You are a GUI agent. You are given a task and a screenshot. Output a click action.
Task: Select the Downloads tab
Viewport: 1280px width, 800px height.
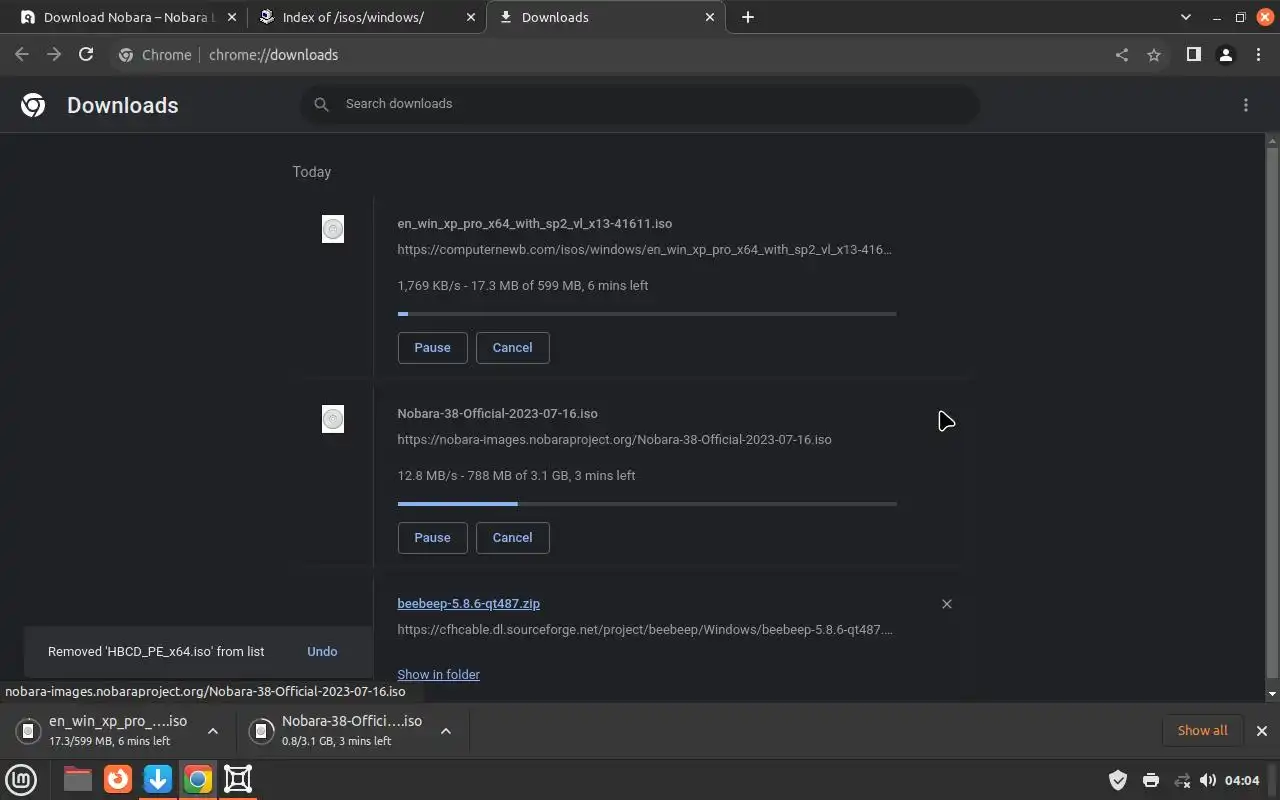pyautogui.click(x=605, y=17)
